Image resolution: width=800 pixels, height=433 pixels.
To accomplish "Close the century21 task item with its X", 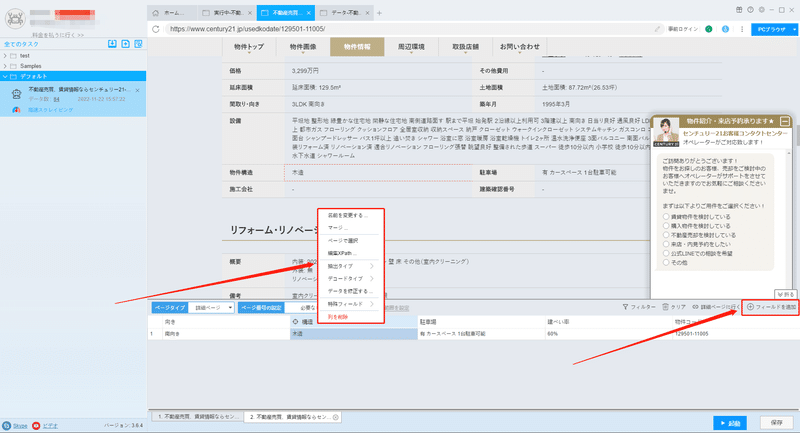I will point(138,90).
